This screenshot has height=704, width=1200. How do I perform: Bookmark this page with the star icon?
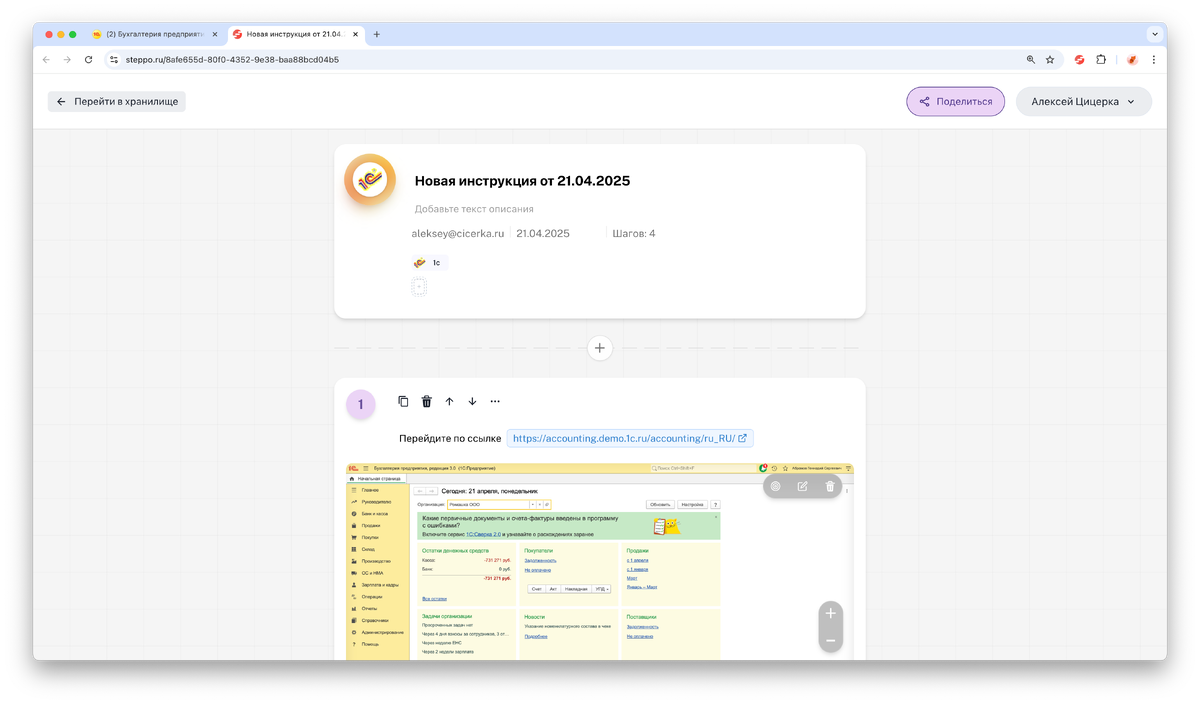(1050, 60)
